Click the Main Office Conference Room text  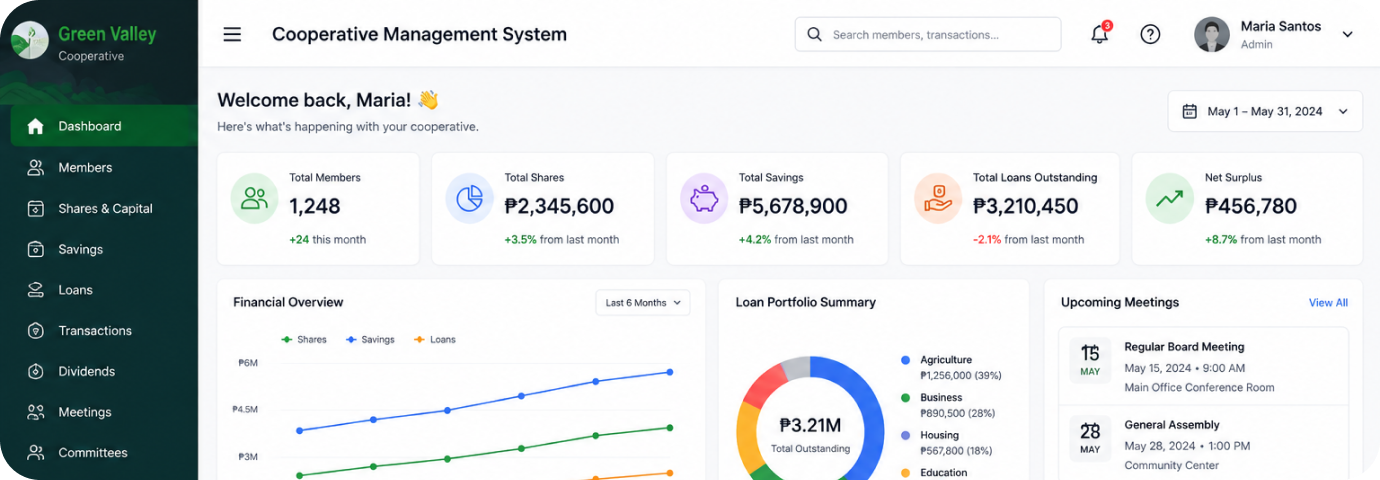click(1199, 388)
